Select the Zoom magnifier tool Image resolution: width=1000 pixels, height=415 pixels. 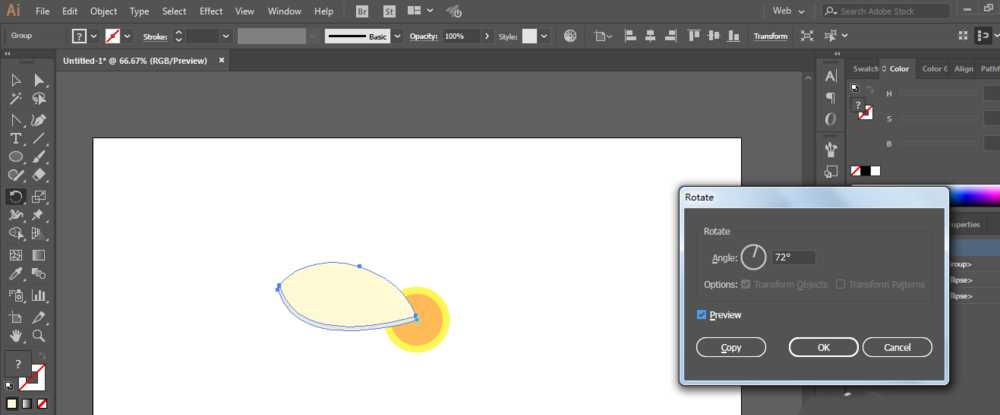(39, 335)
